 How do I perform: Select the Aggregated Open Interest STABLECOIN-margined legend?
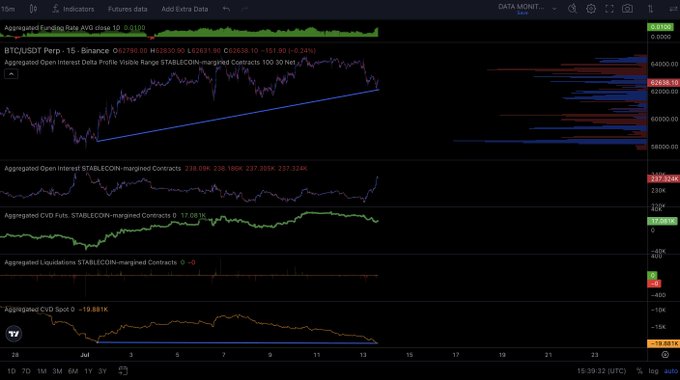pos(92,168)
